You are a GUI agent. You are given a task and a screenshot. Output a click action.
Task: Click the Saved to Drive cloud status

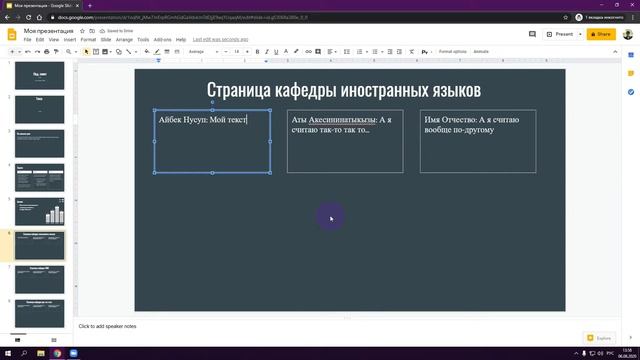pyautogui.click(x=116, y=31)
